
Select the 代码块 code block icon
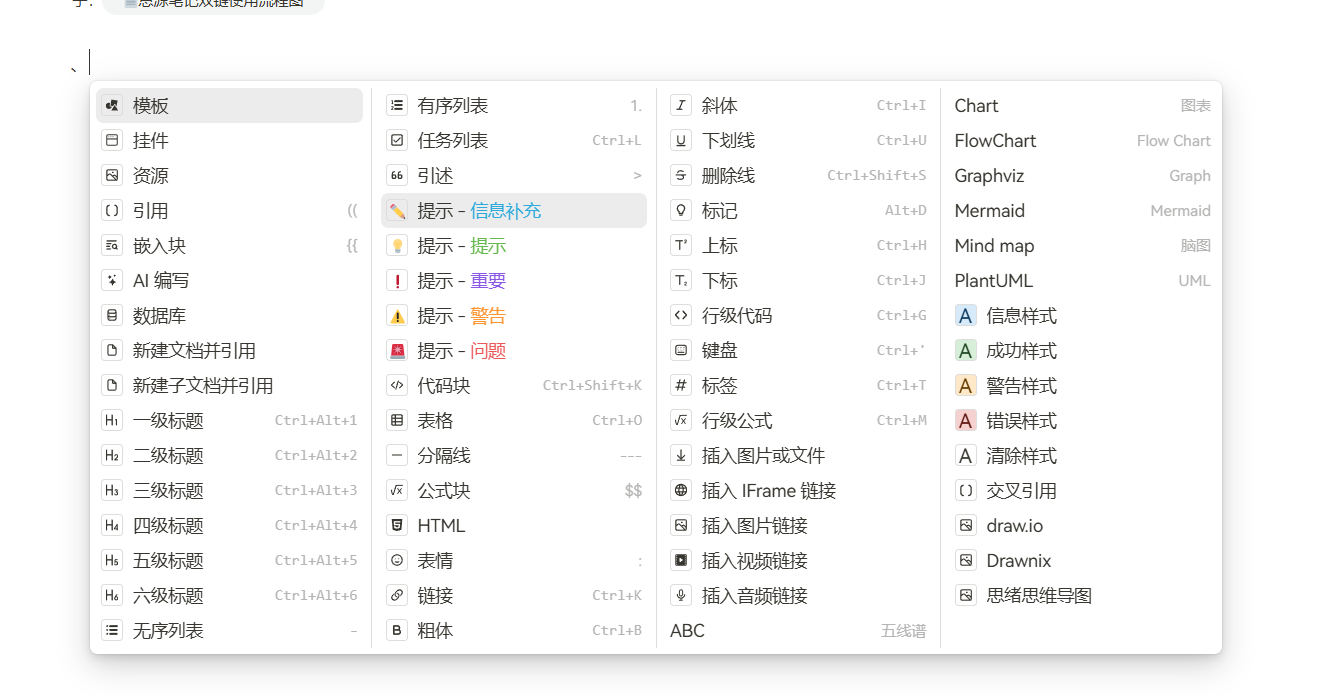pyautogui.click(x=397, y=386)
